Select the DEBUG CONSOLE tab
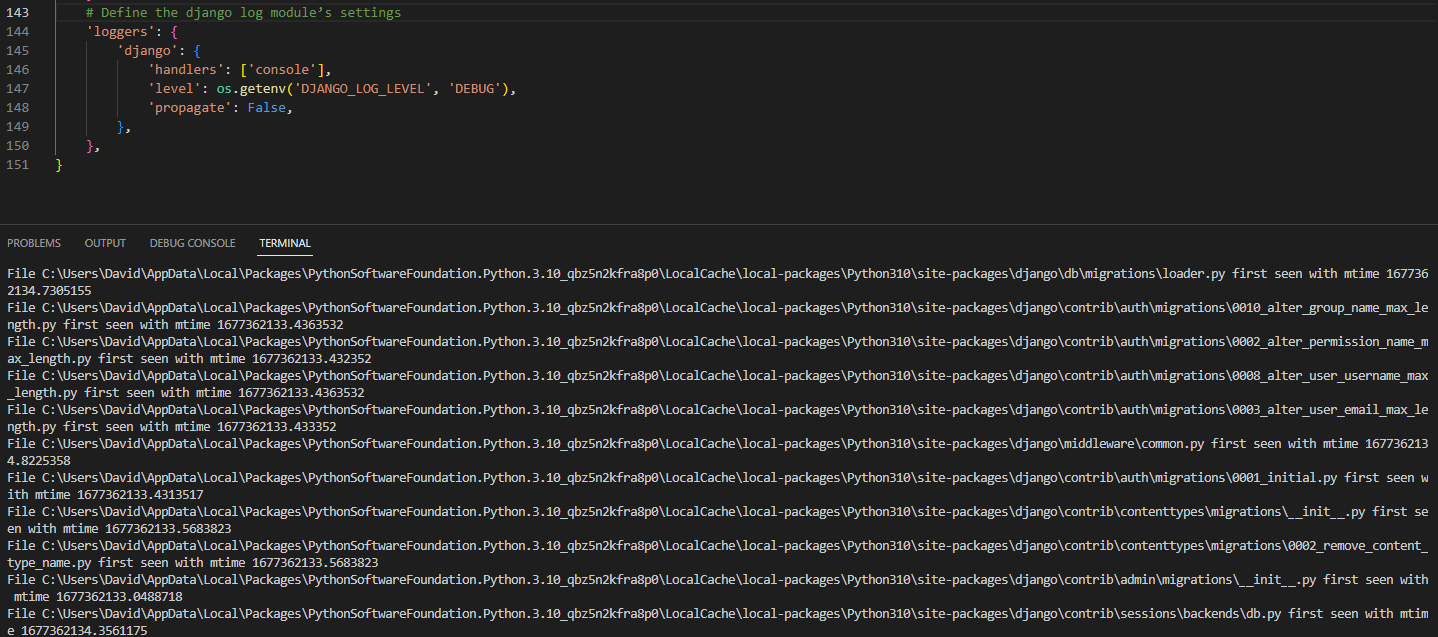The width and height of the screenshot is (1438, 637). [192, 243]
